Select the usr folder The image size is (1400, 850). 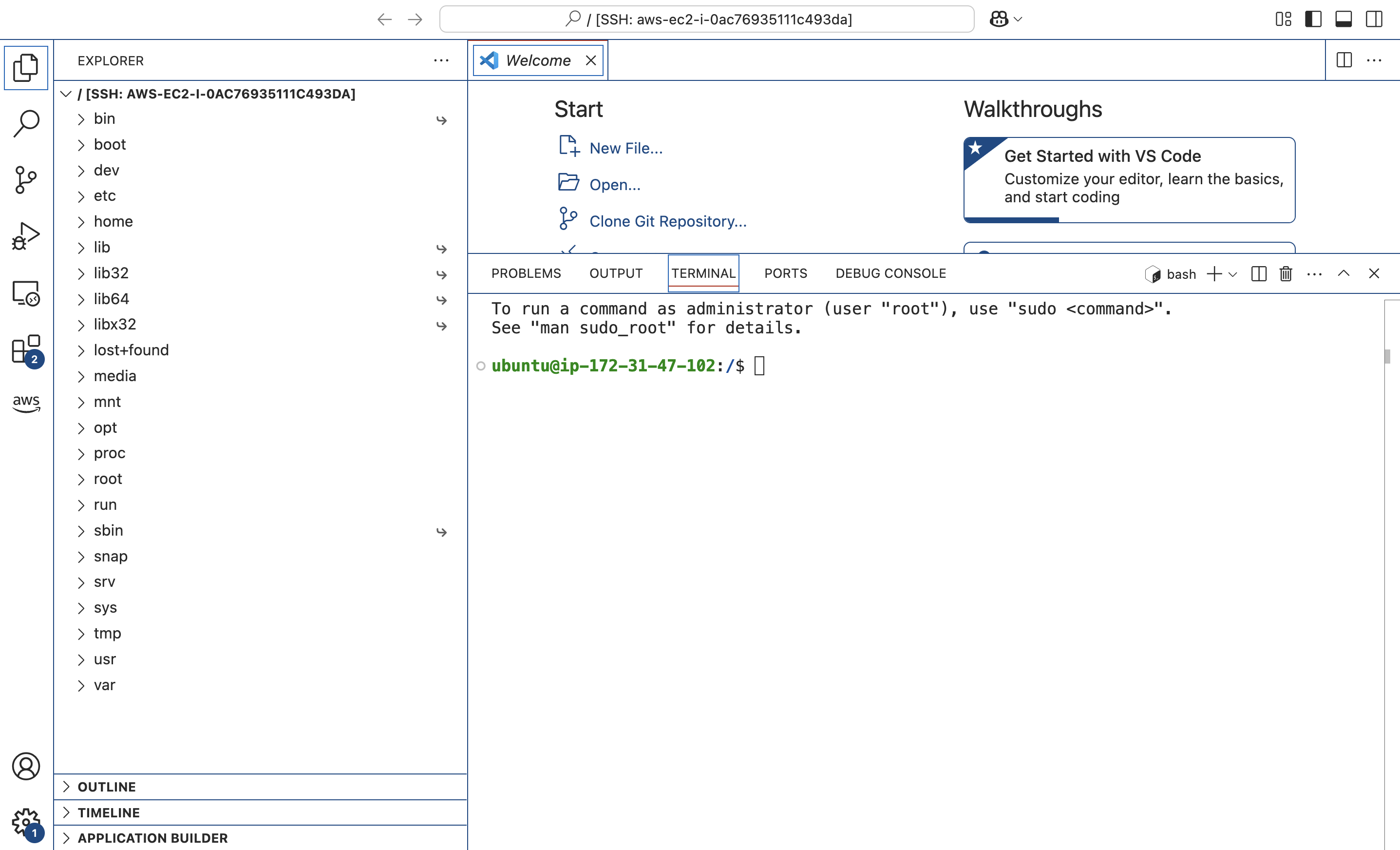(x=260, y=659)
